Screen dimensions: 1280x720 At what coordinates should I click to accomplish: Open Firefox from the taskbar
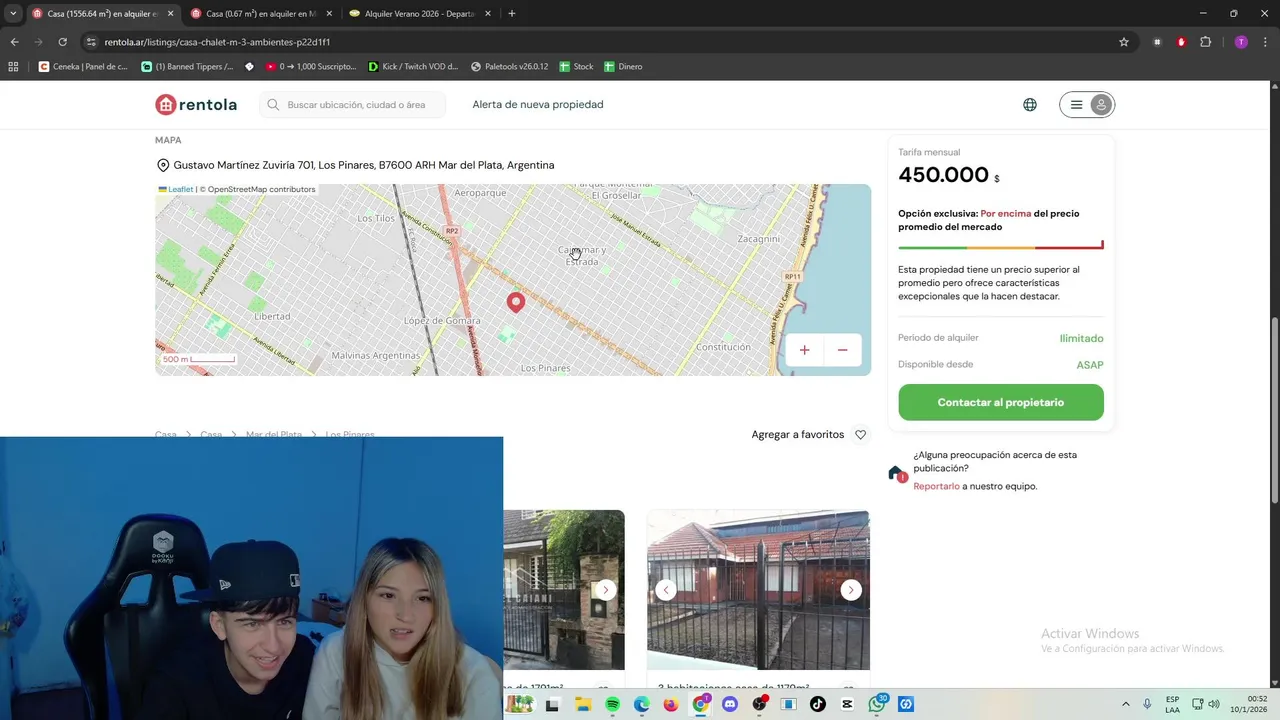point(671,704)
